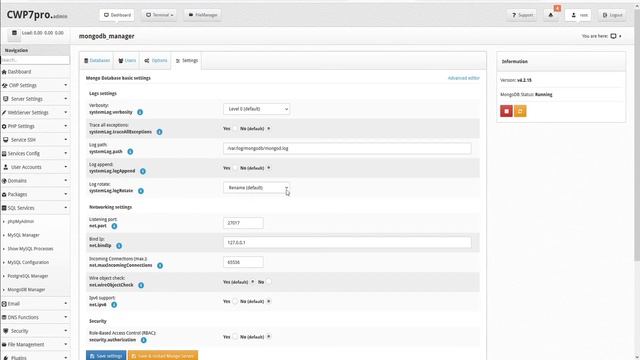Click the root user button
The image size is (640, 360).
coord(579,15)
